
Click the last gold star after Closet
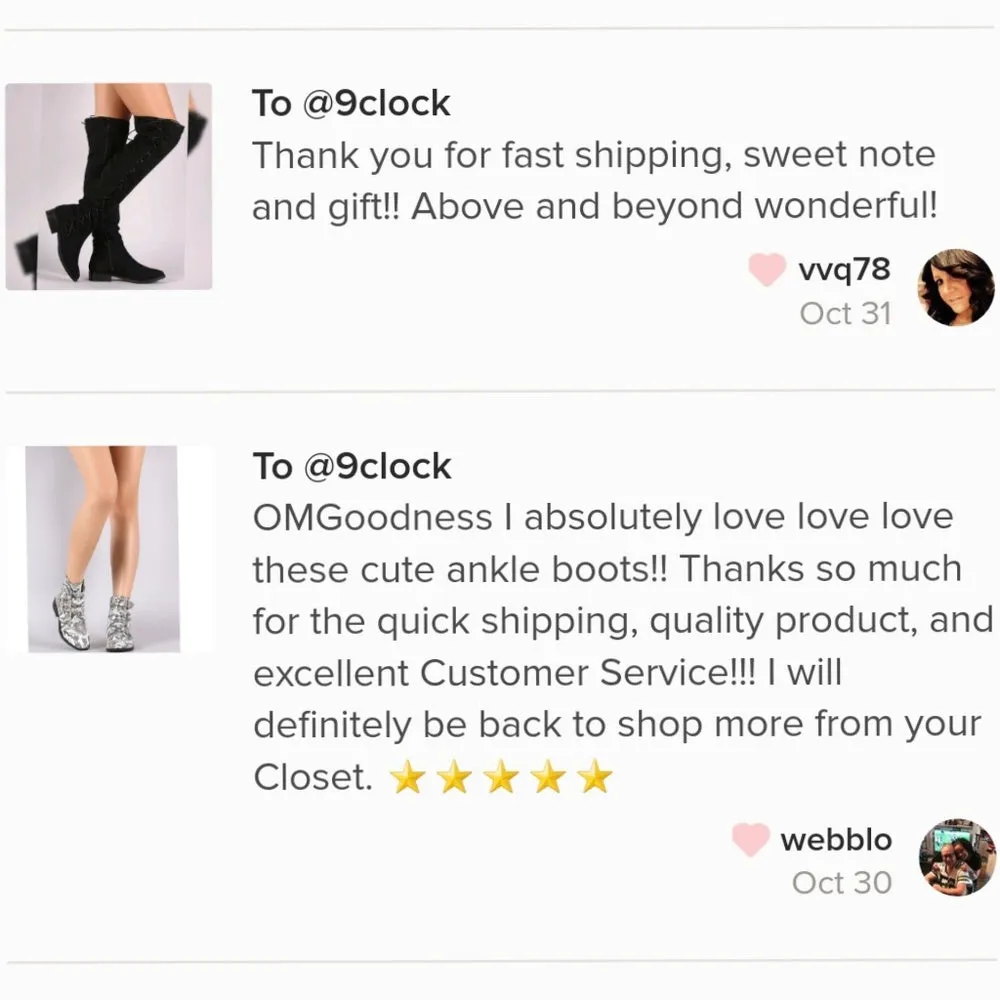click(x=594, y=776)
